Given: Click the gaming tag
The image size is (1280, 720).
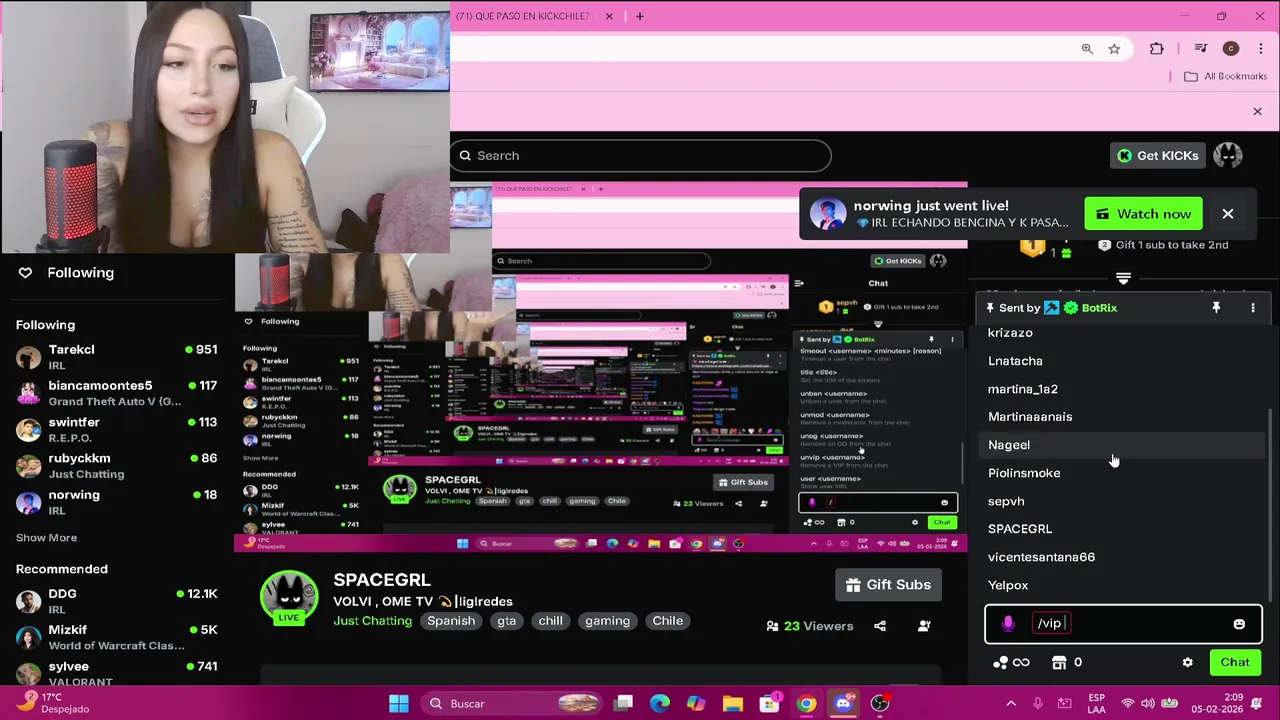Looking at the screenshot, I should 607,621.
